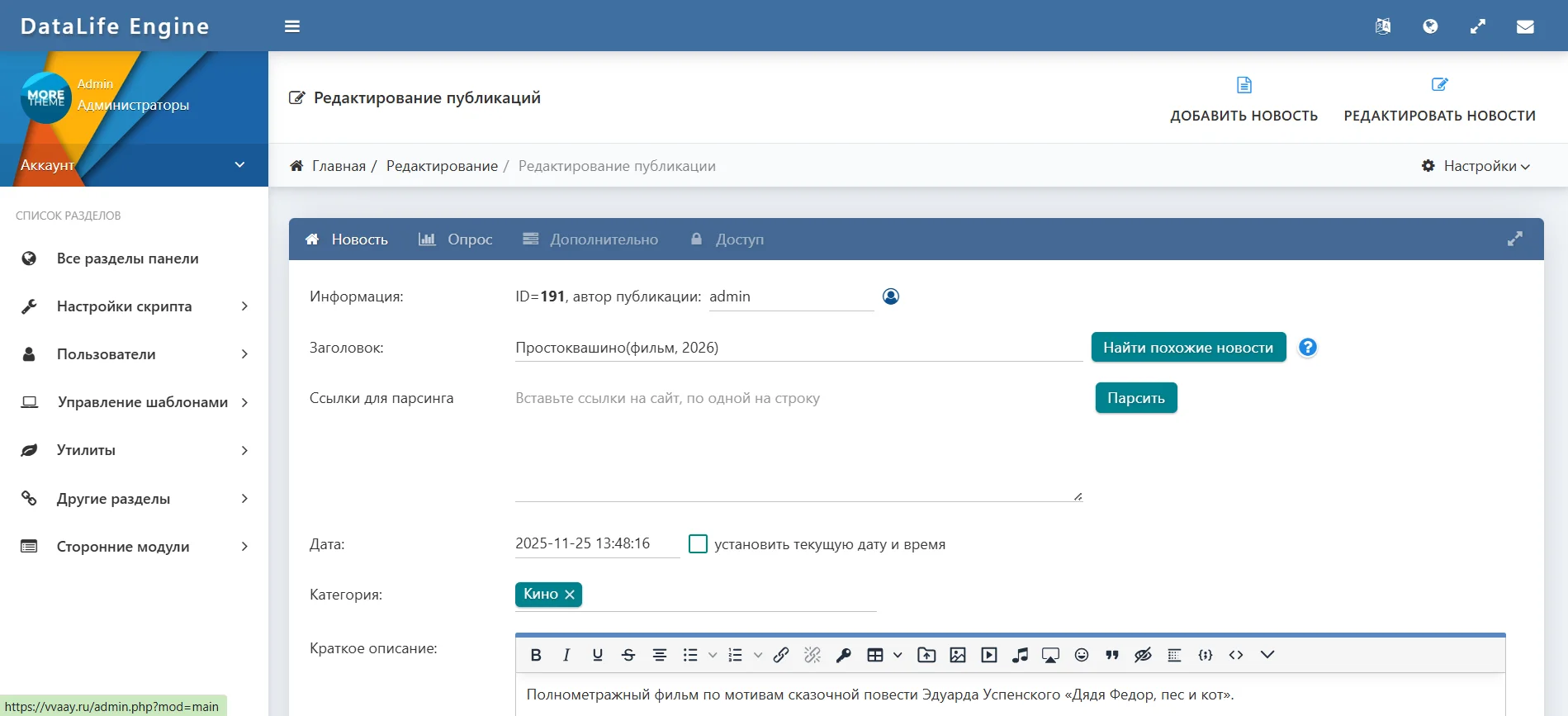1568x716 pixels.
Task: Toggle fullscreen for the edit panel
Action: 1514,239
